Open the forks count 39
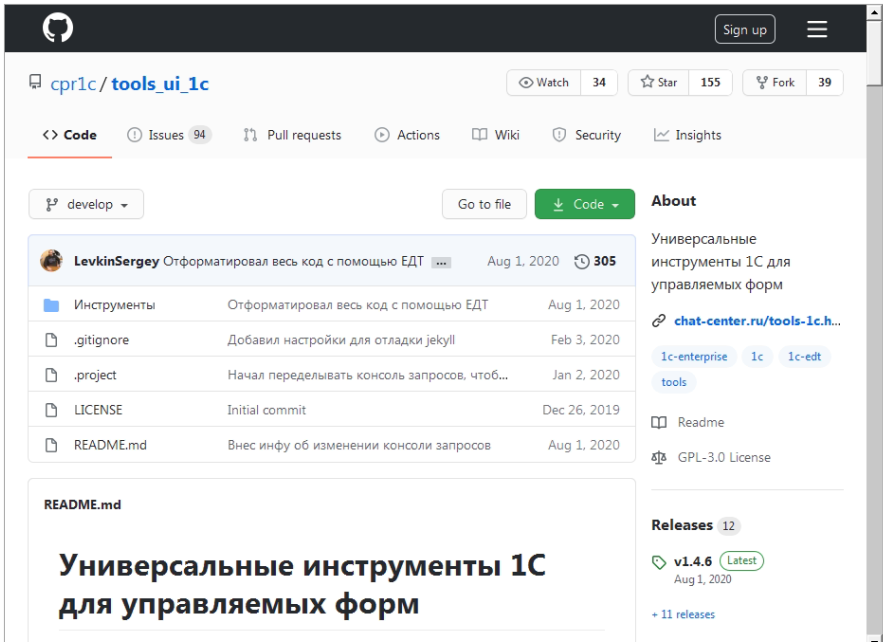Image resolution: width=883 pixels, height=642 pixels. tap(824, 83)
